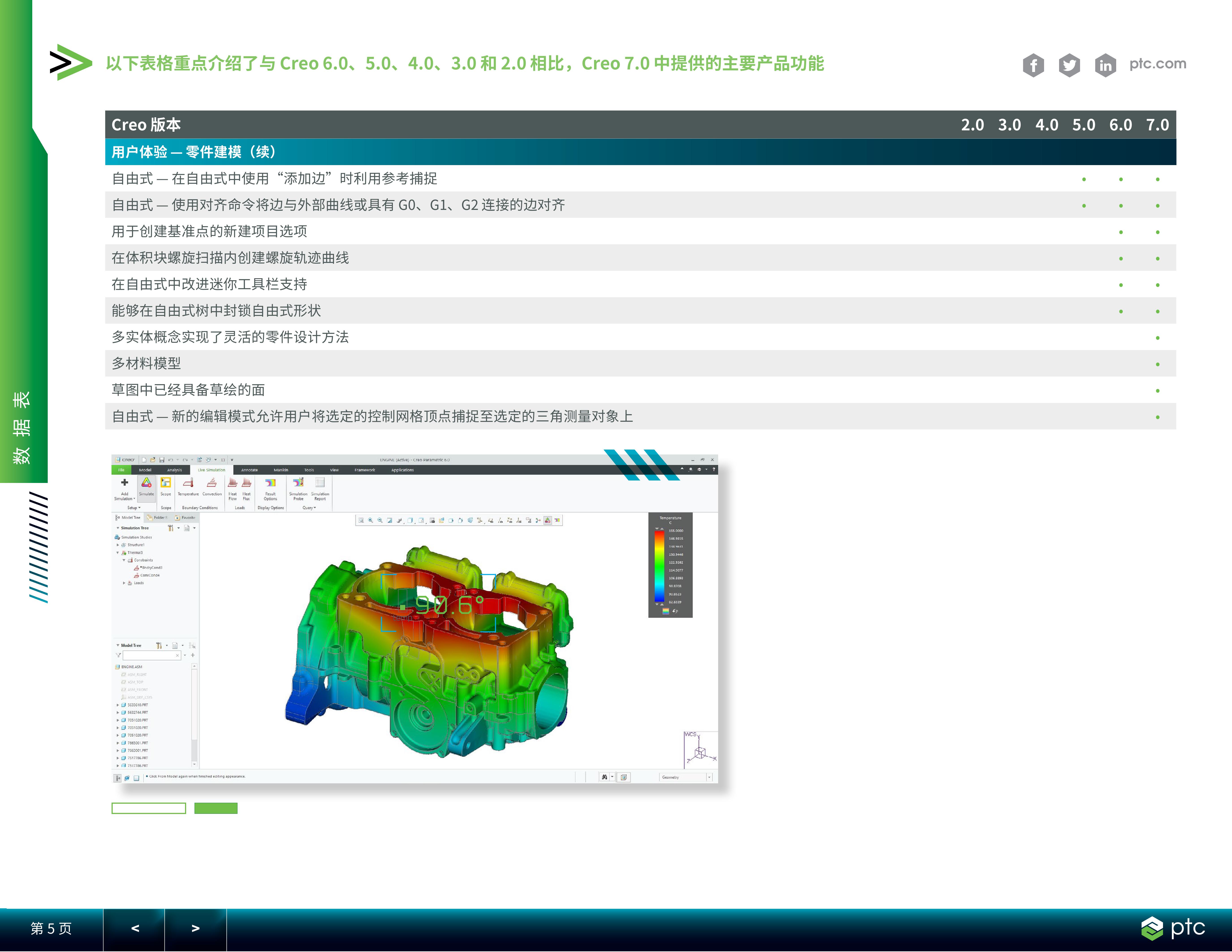
Task: Open the Applications ribbon tab
Action: click(x=403, y=470)
